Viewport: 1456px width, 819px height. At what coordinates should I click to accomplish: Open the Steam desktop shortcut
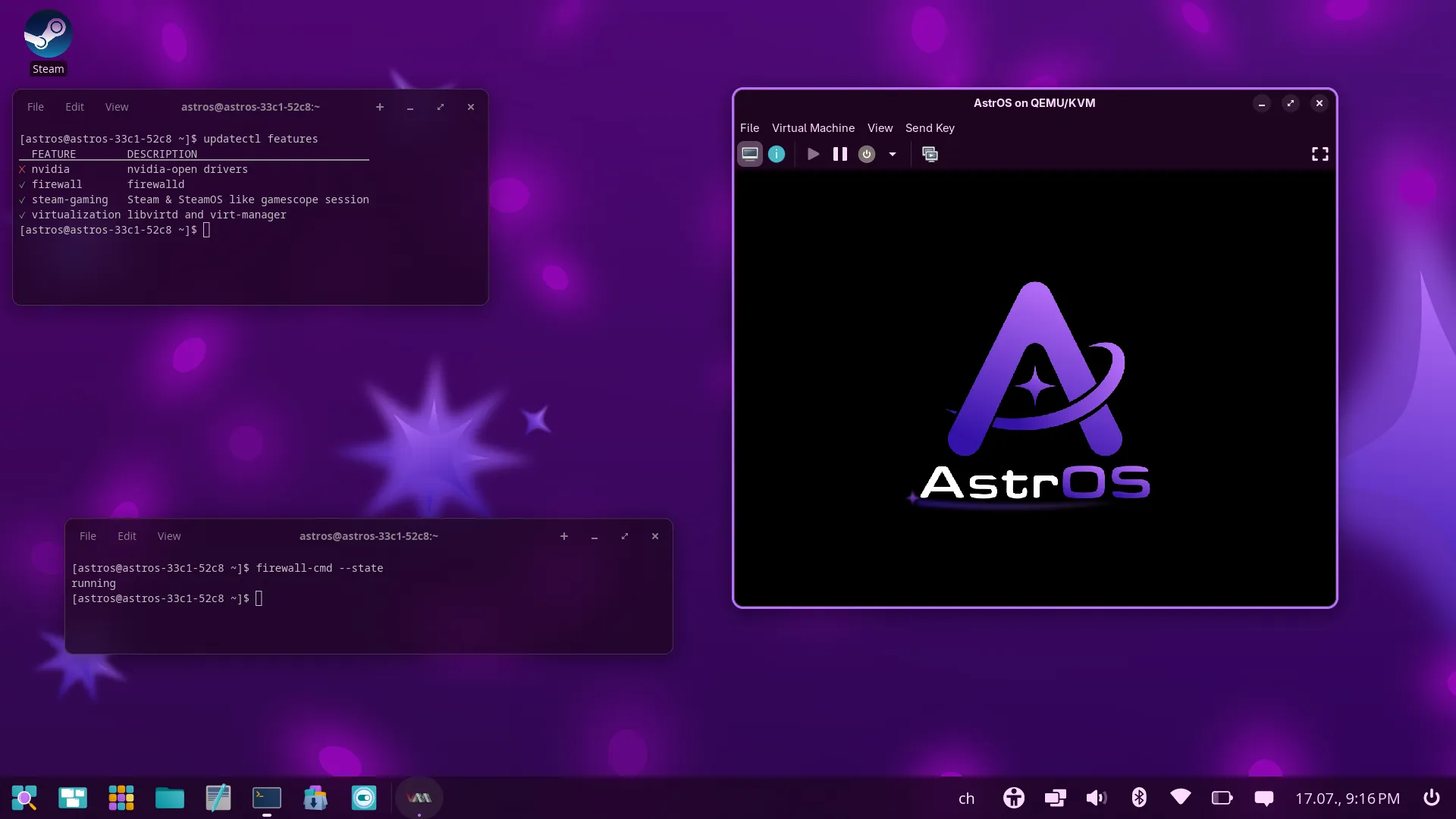[x=48, y=42]
